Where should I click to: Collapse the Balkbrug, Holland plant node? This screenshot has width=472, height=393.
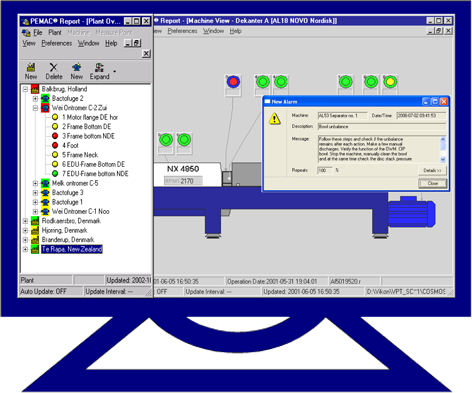25,89
